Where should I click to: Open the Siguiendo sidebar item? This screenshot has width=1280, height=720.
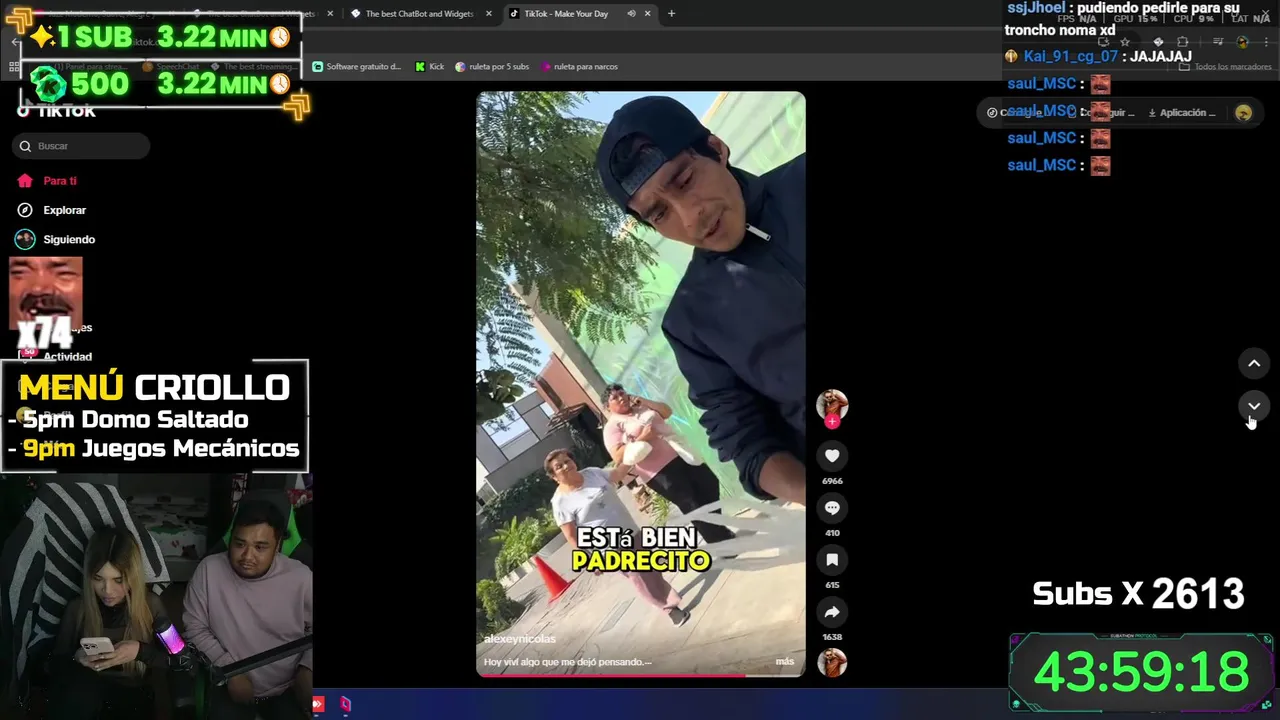point(68,239)
